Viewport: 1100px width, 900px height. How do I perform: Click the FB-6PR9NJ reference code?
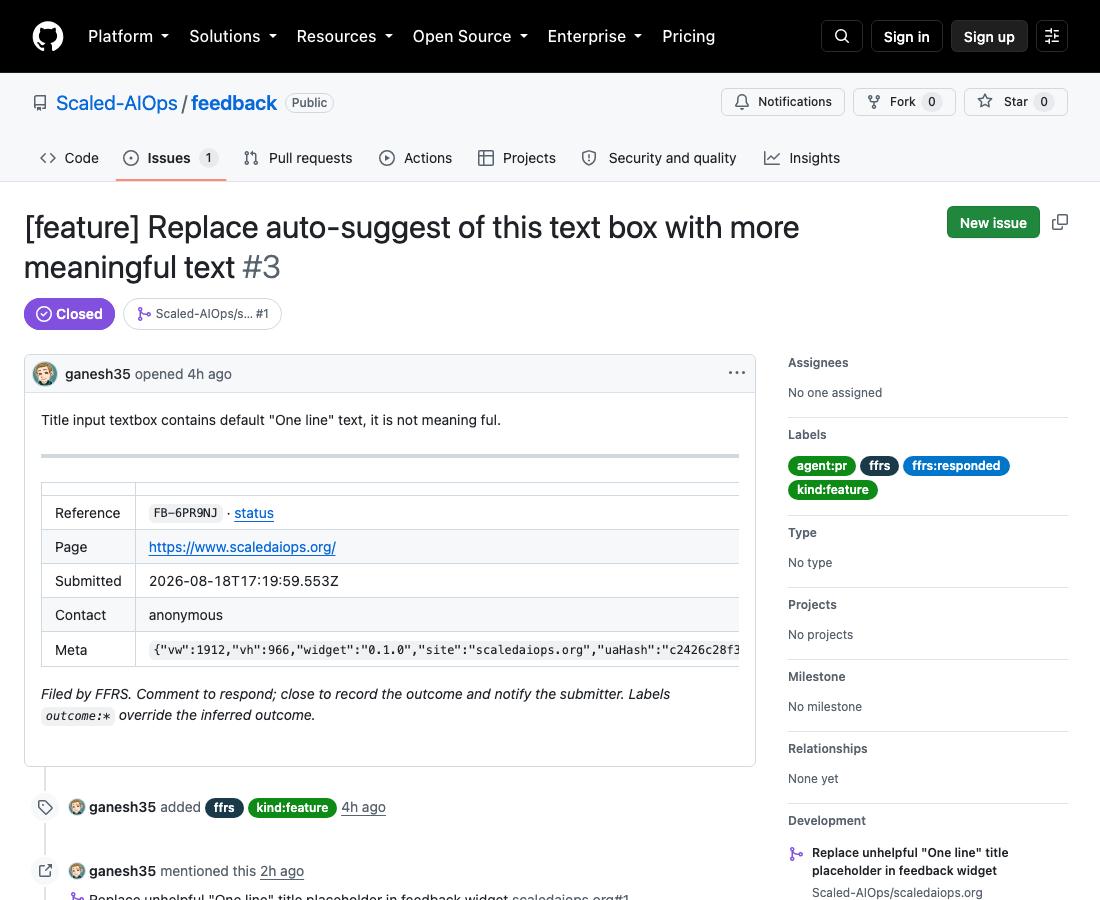click(x=185, y=513)
